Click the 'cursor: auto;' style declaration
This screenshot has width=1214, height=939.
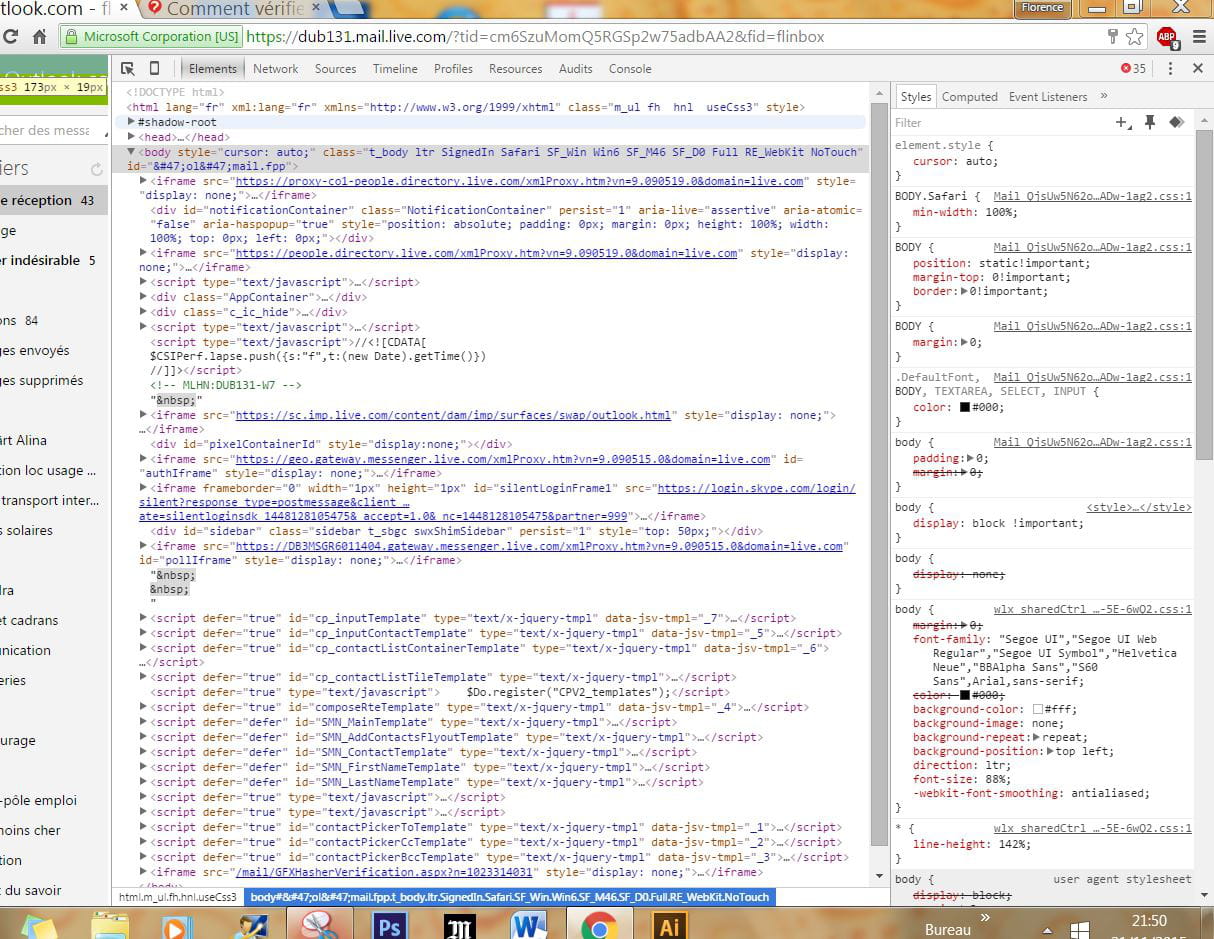tap(955, 161)
